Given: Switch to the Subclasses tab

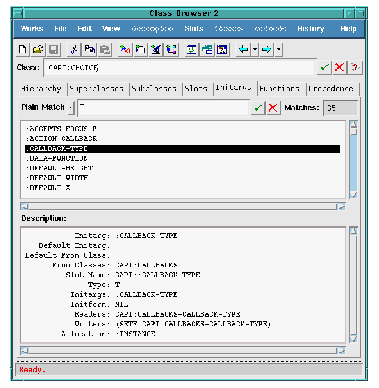Looking at the screenshot, I should 154,89.
